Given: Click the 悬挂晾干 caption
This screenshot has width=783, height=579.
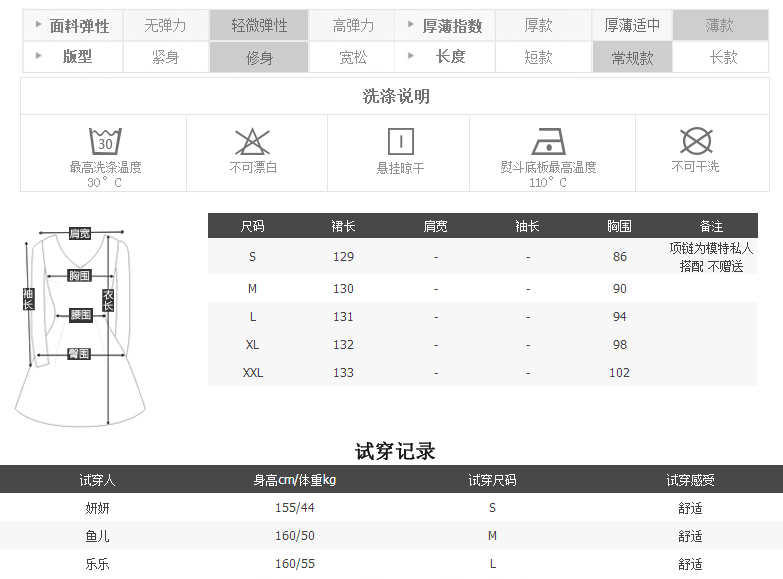Looking at the screenshot, I should 400,168.
